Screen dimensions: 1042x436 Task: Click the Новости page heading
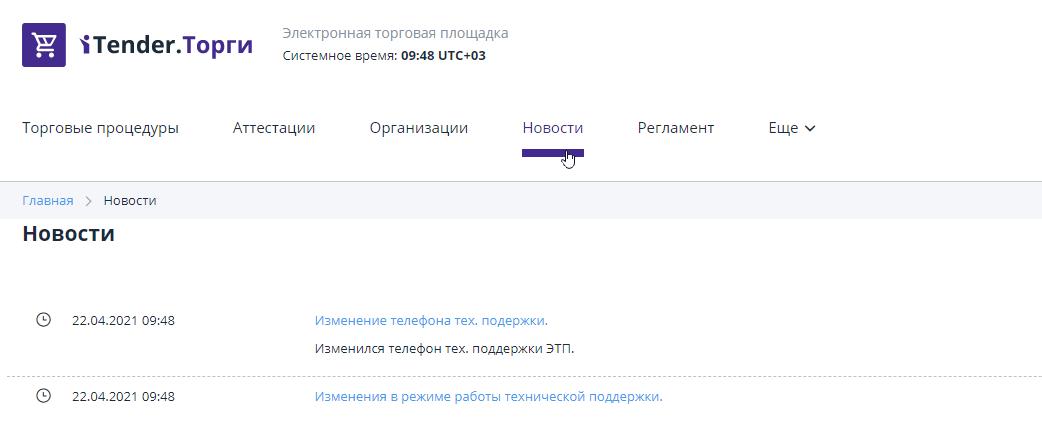pyautogui.click(x=68, y=234)
